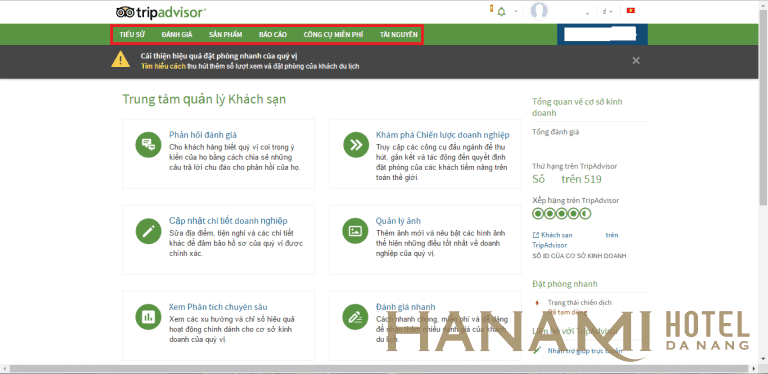Image resolution: width=768 pixels, height=374 pixels.
Task: Click the Đánh giá nhanh pencil-note icon
Action: coord(356,317)
